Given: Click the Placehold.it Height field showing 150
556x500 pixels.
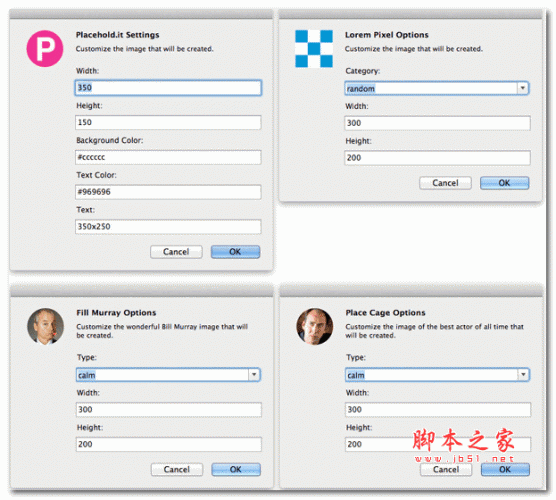Looking at the screenshot, I should (x=168, y=122).
